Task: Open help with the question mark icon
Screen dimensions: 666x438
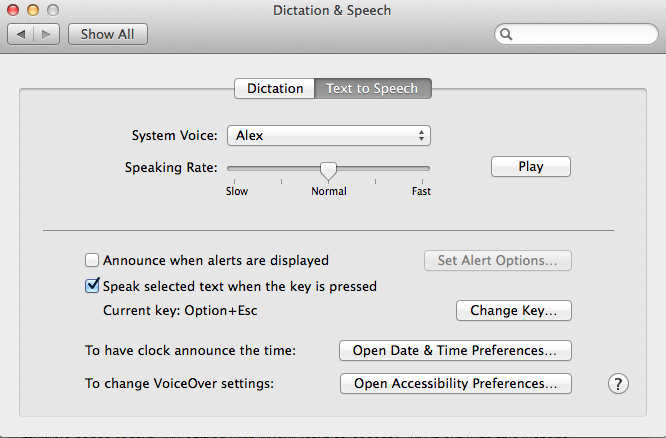Action: (x=618, y=384)
